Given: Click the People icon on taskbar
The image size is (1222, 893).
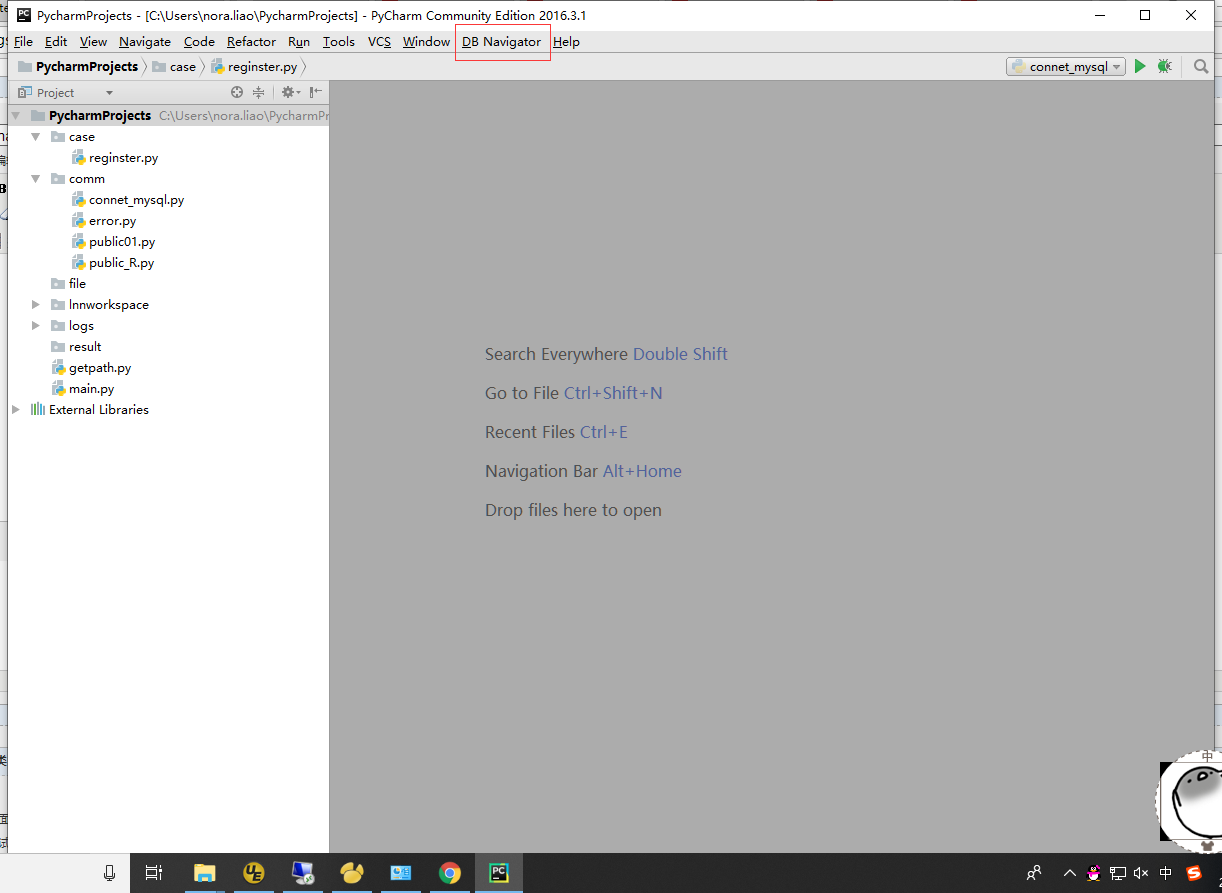Looking at the screenshot, I should click(1034, 873).
